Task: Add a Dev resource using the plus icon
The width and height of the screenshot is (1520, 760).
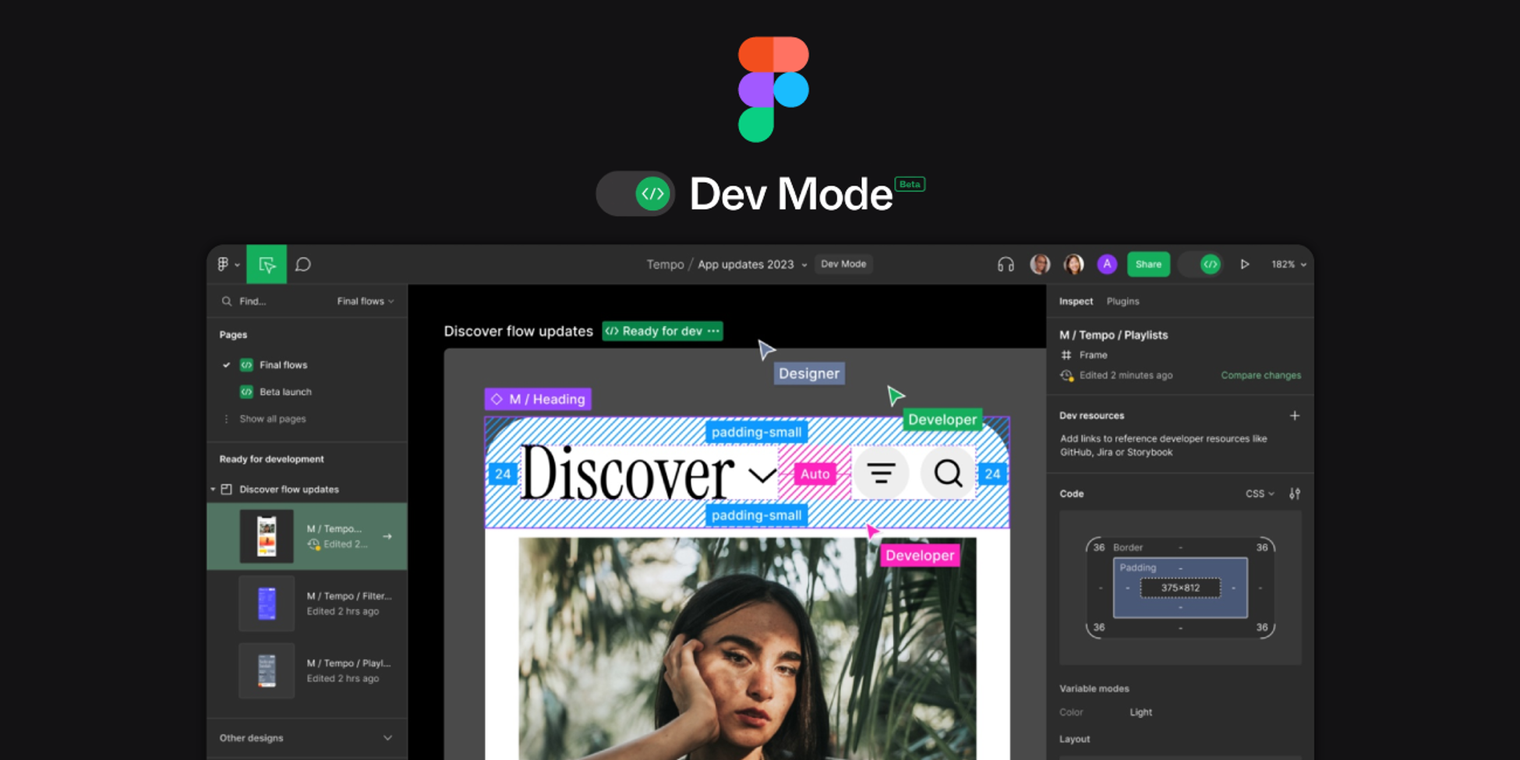Action: coord(1295,415)
